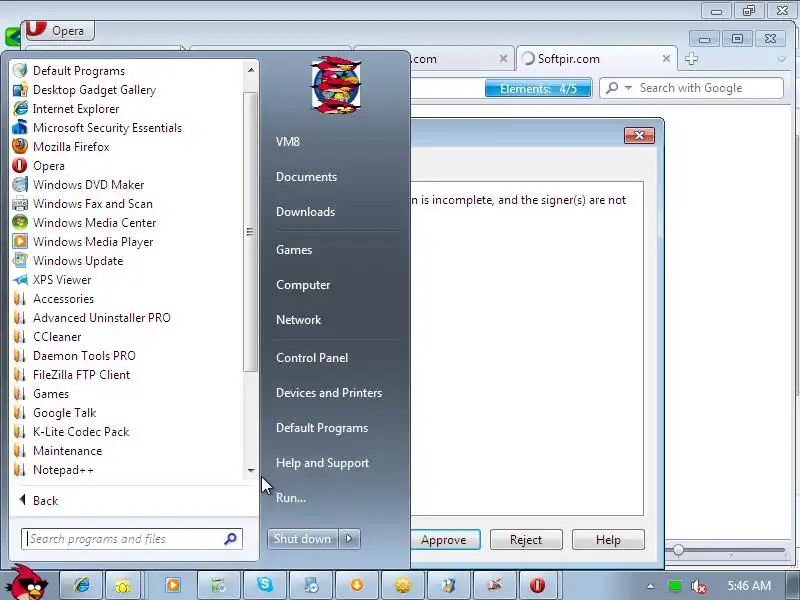Viewport: 800px width, 600px height.
Task: Open the search engine dropdown in Opera
Action: [628, 88]
